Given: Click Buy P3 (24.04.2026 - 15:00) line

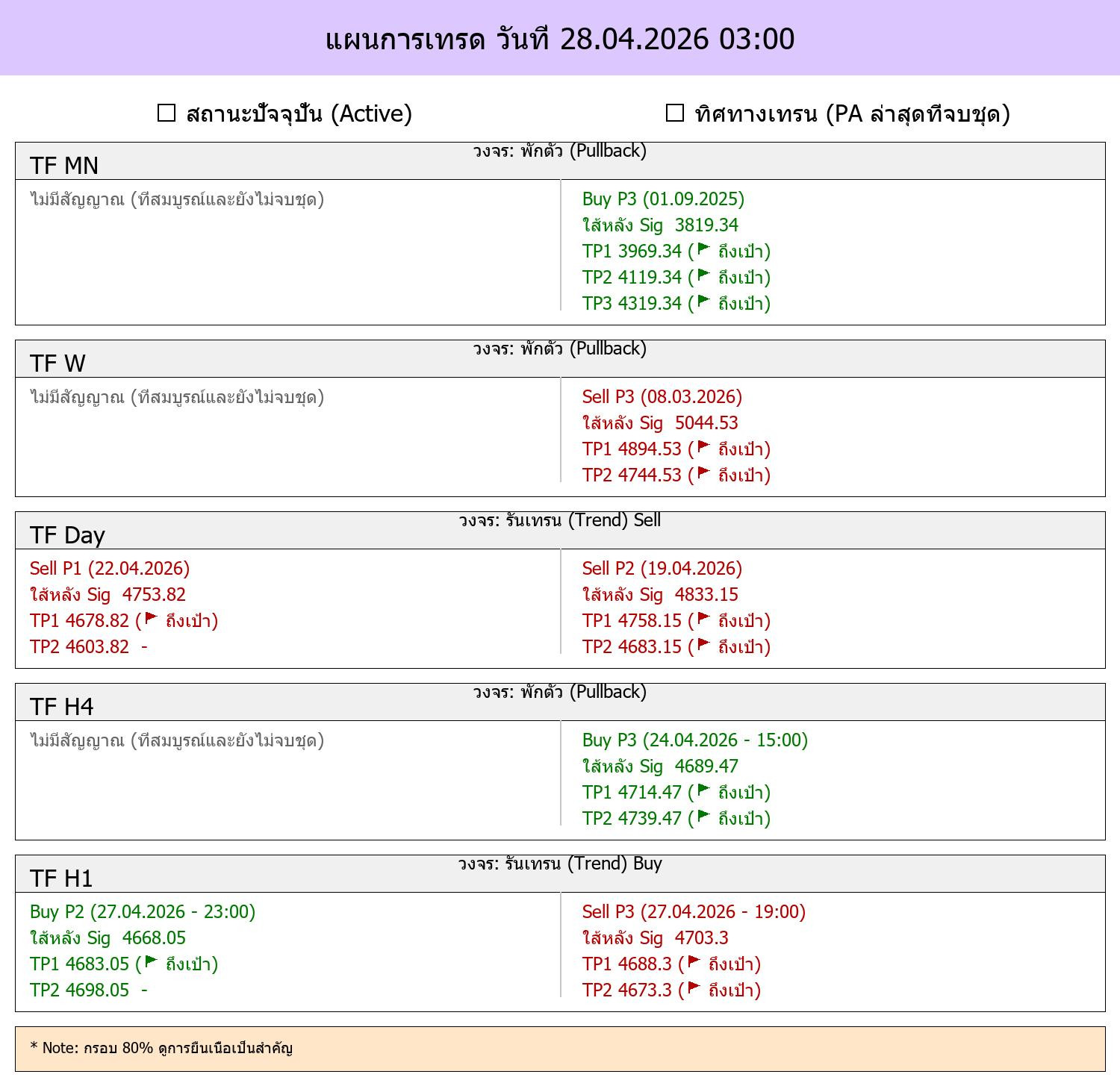Looking at the screenshot, I should tap(695, 740).
